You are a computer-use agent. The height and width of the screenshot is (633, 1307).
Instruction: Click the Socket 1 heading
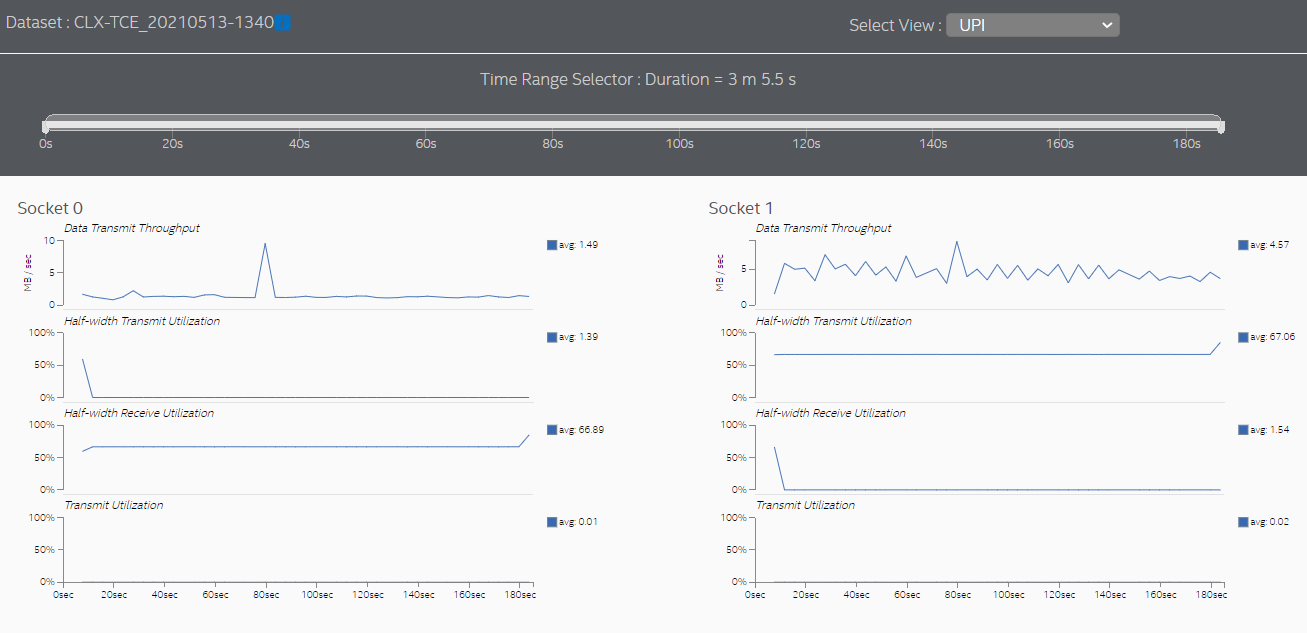(741, 208)
